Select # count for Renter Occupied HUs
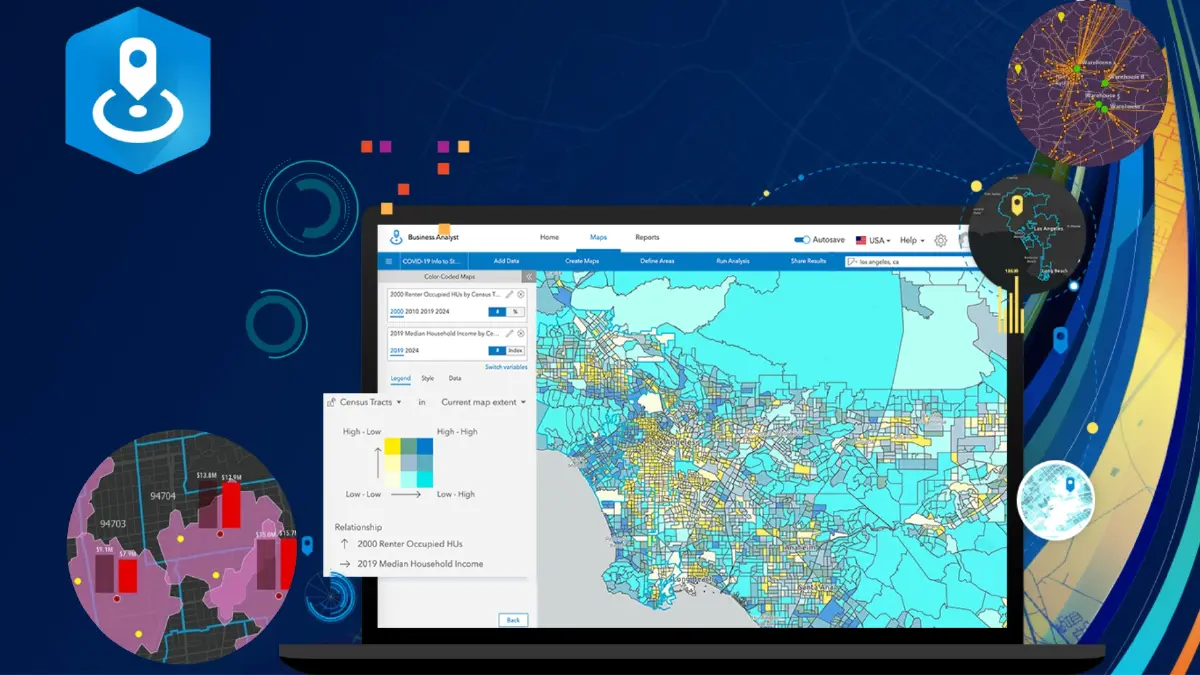Viewport: 1200px width, 675px height. [x=497, y=312]
